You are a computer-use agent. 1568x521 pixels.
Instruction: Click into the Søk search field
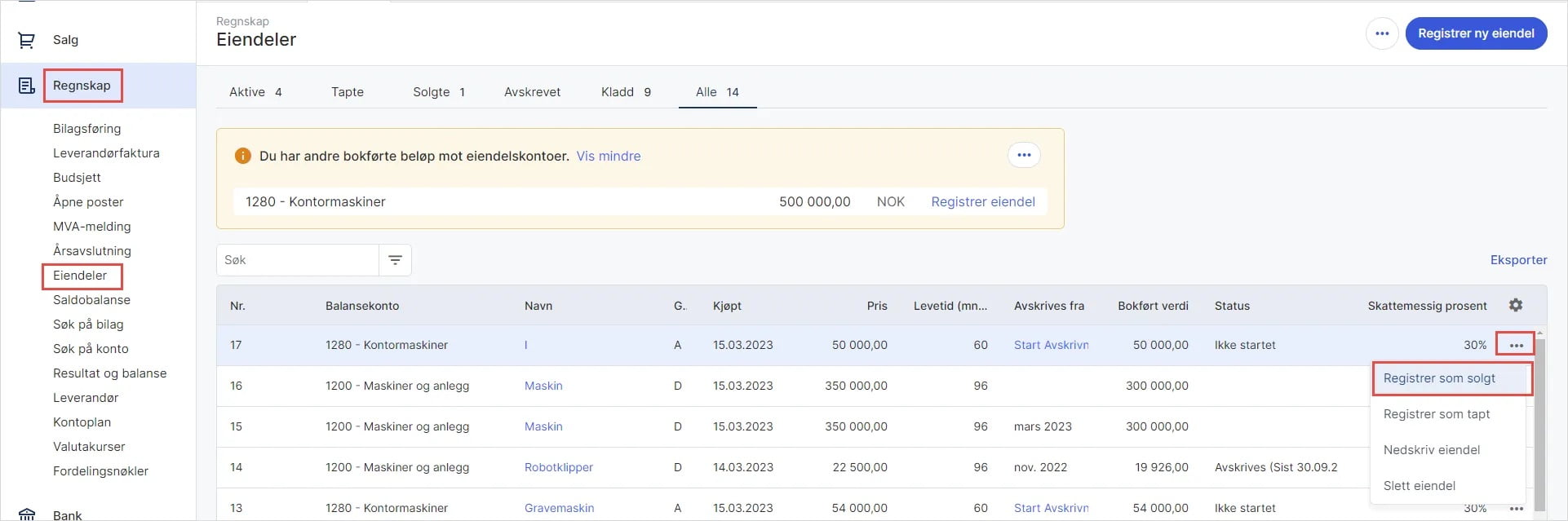click(297, 260)
